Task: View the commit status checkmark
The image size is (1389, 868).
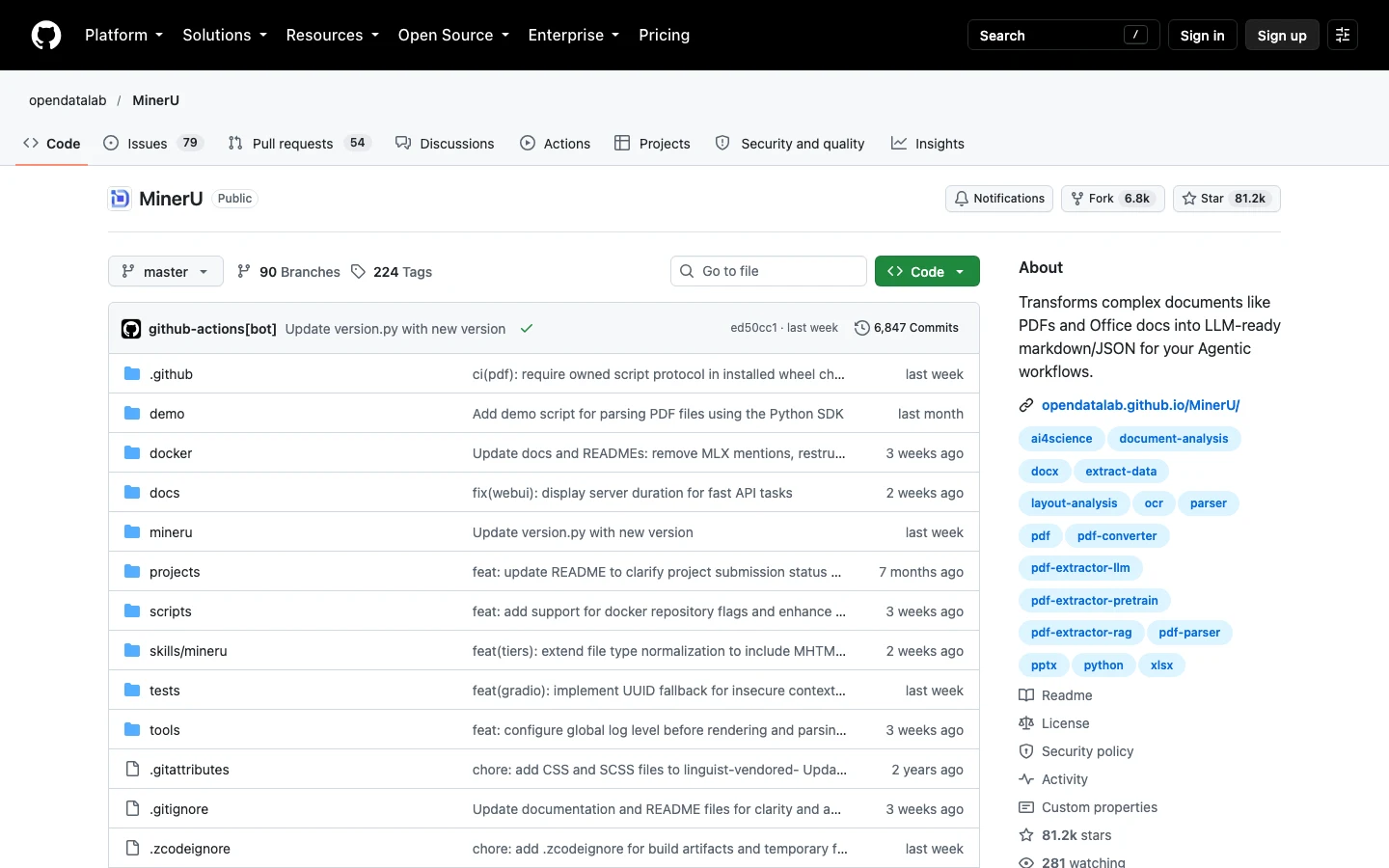Action: tap(527, 329)
